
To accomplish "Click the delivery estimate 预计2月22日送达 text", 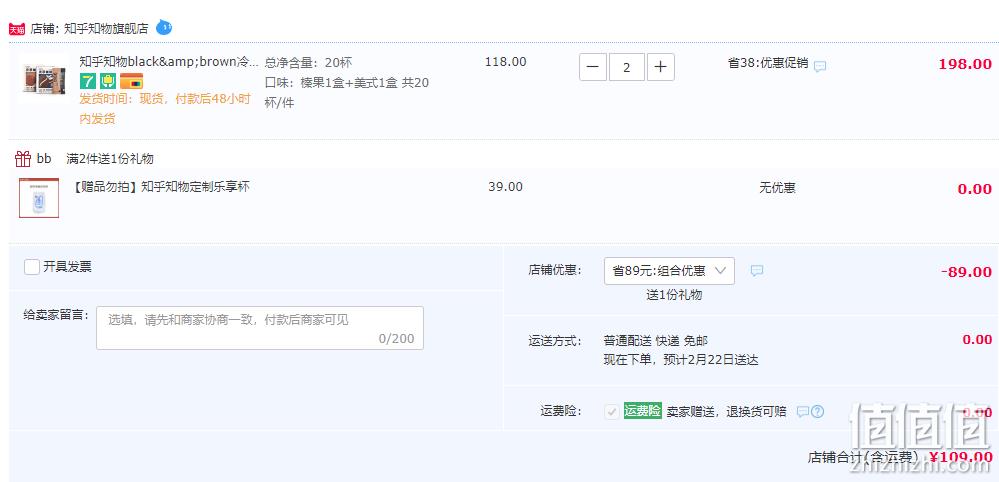I will [711, 360].
